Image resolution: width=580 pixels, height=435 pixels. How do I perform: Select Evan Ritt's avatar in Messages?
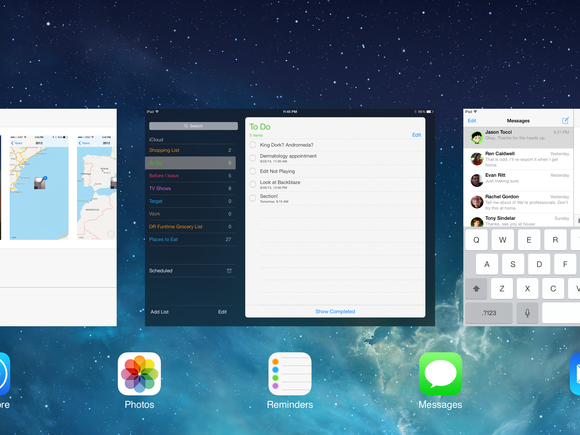click(x=477, y=181)
